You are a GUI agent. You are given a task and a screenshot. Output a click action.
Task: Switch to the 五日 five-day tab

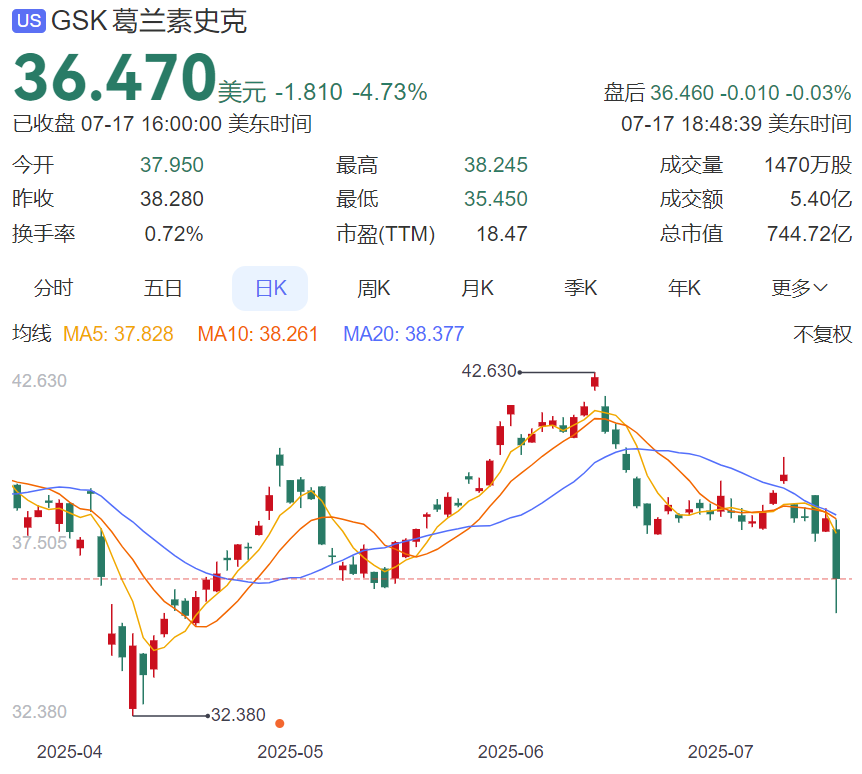coord(163,288)
